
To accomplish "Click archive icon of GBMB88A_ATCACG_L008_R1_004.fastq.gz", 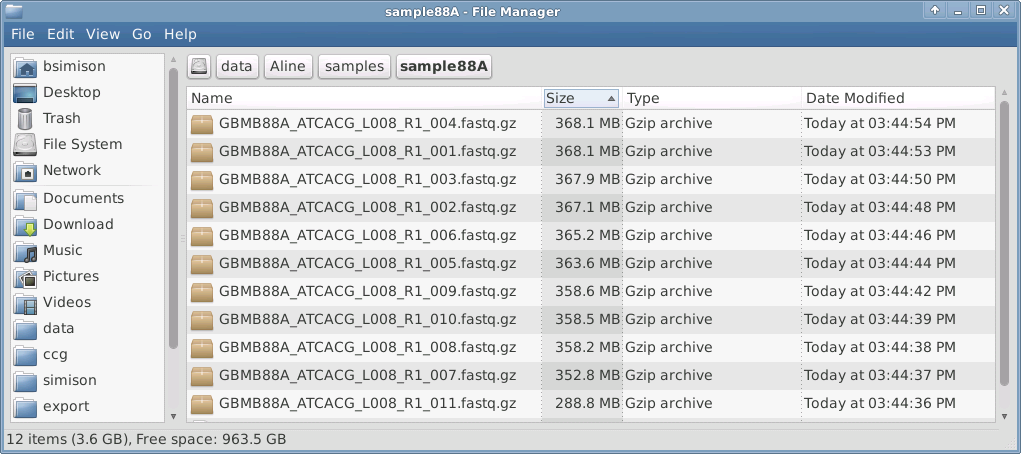I will (202, 124).
